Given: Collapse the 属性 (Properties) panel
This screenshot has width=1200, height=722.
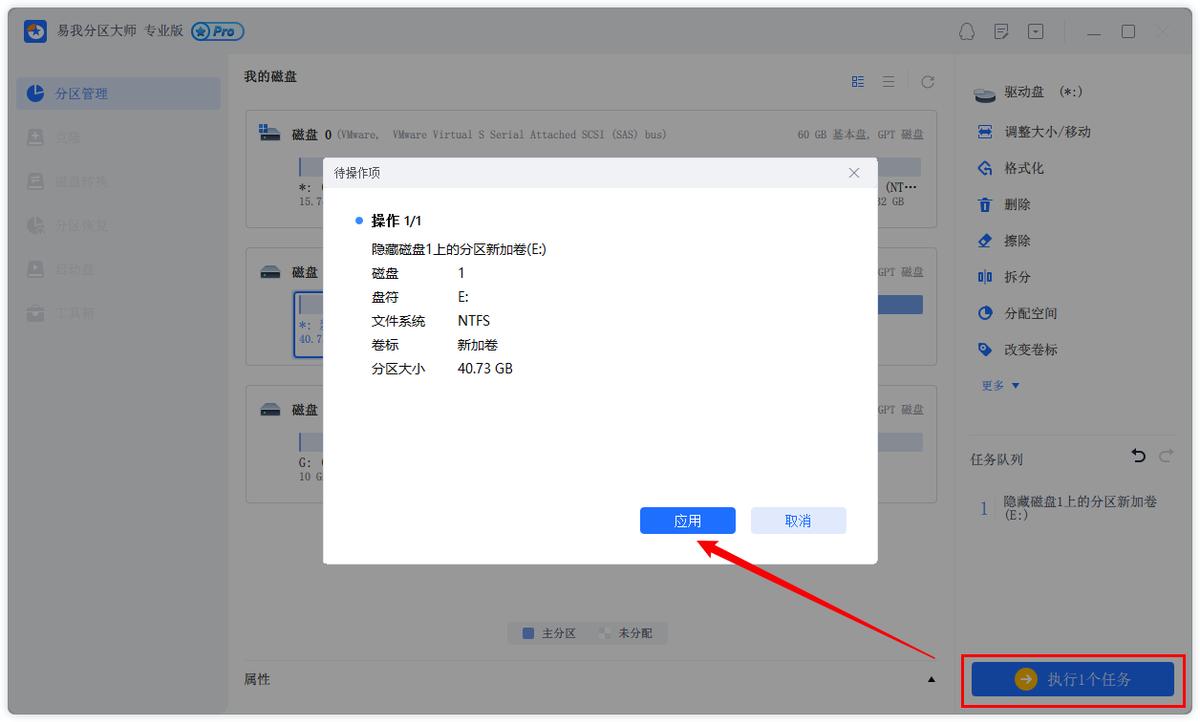Looking at the screenshot, I should (932, 679).
